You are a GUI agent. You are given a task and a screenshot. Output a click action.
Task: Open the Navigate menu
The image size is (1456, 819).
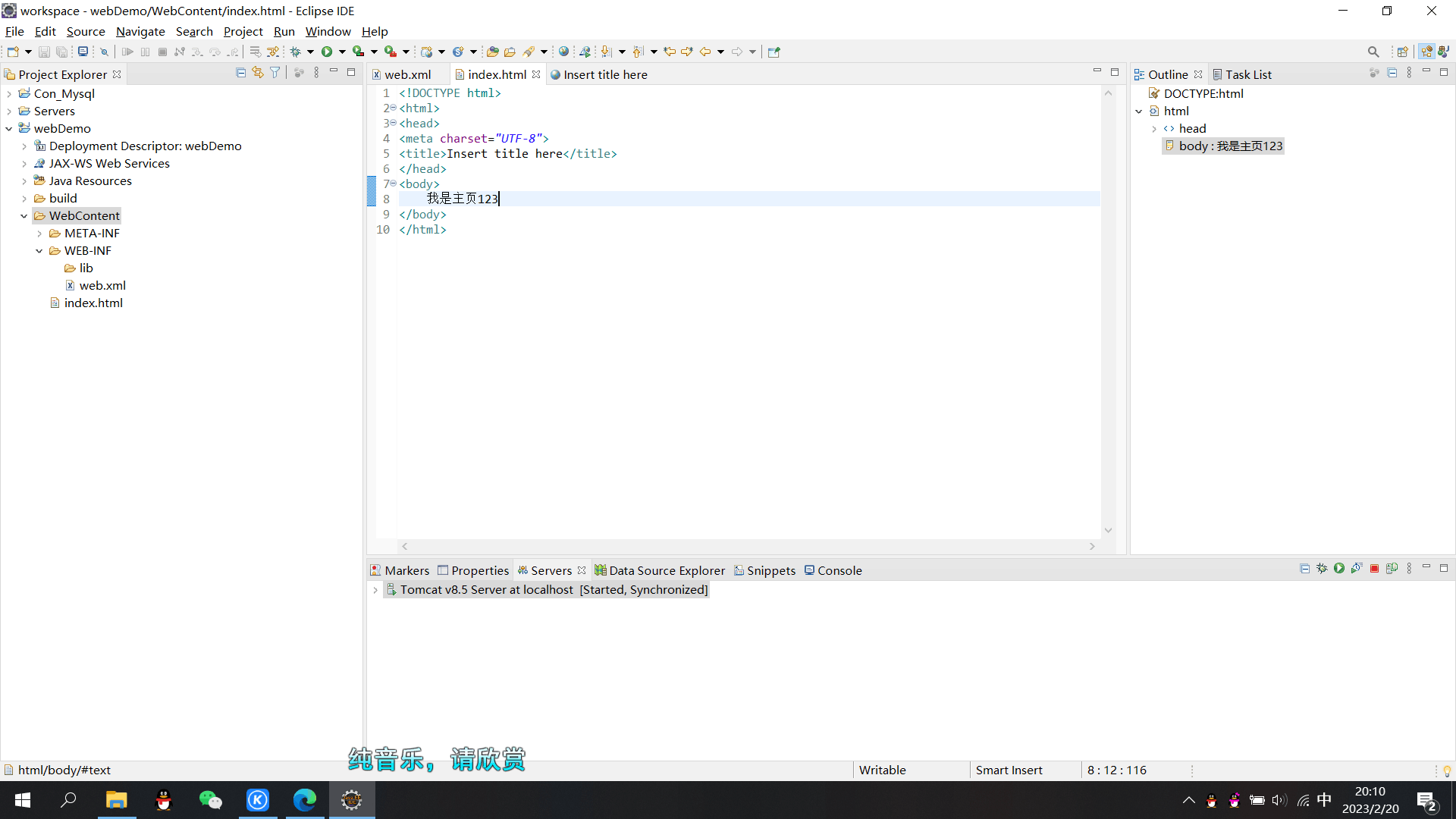coord(140,31)
